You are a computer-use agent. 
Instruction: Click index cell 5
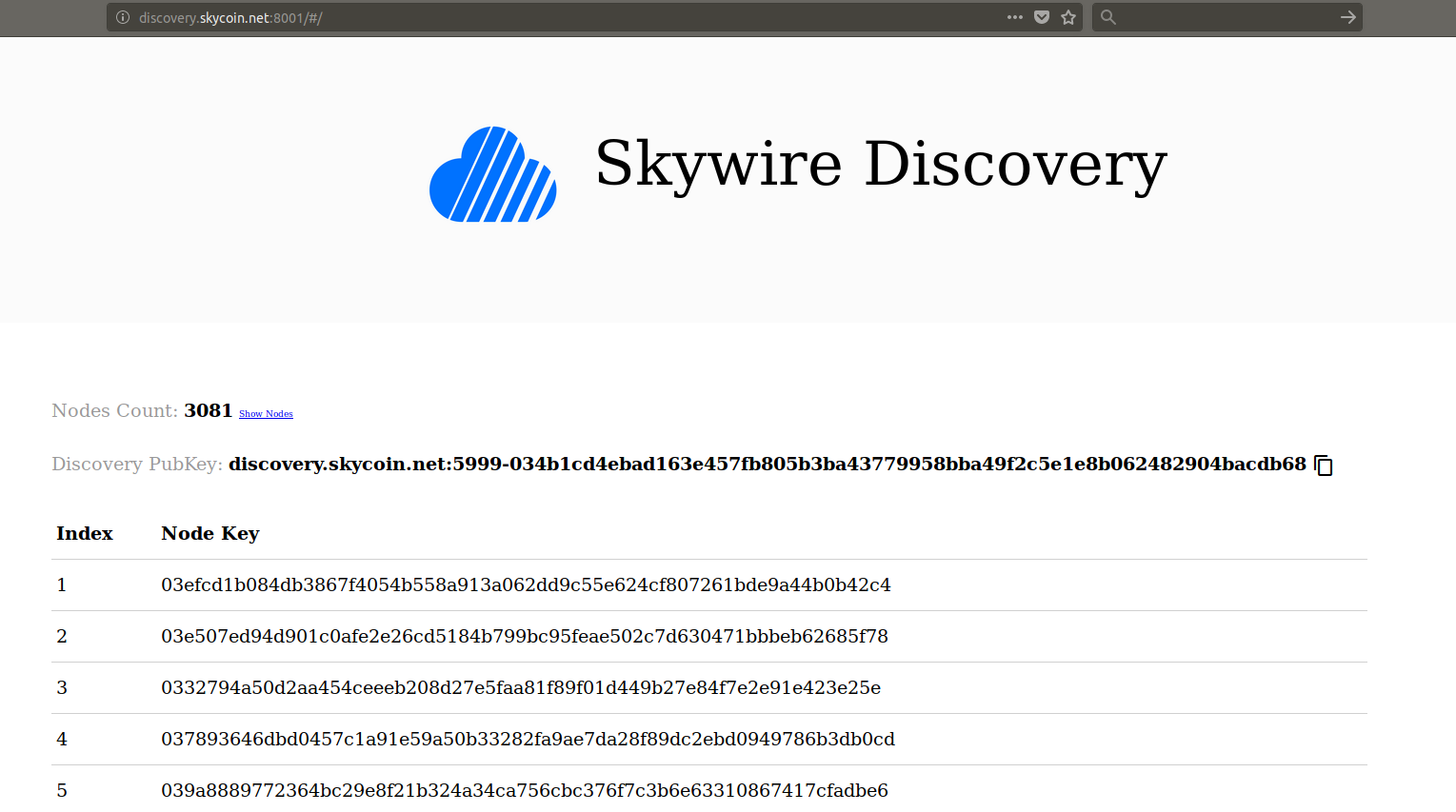point(62,790)
